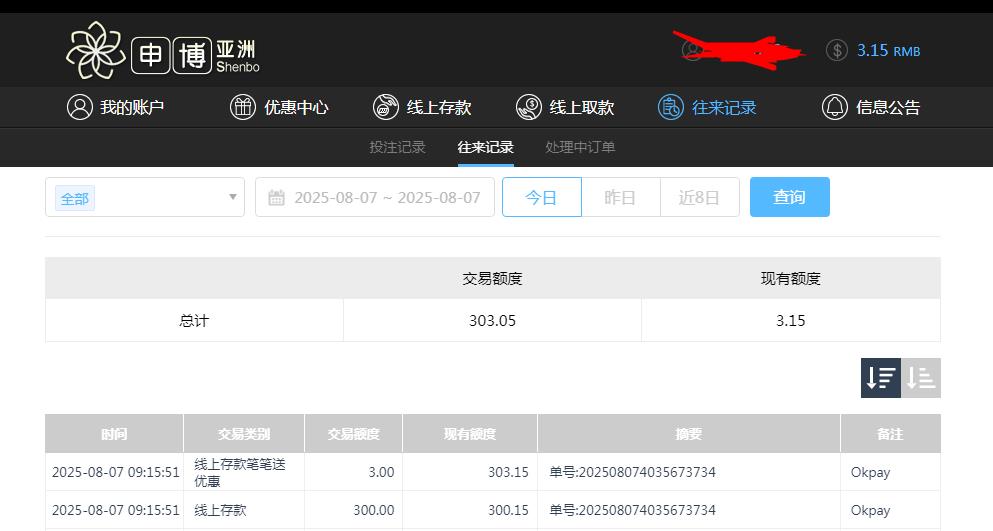
Task: Click the 交易额度 table column header
Action: (353, 433)
